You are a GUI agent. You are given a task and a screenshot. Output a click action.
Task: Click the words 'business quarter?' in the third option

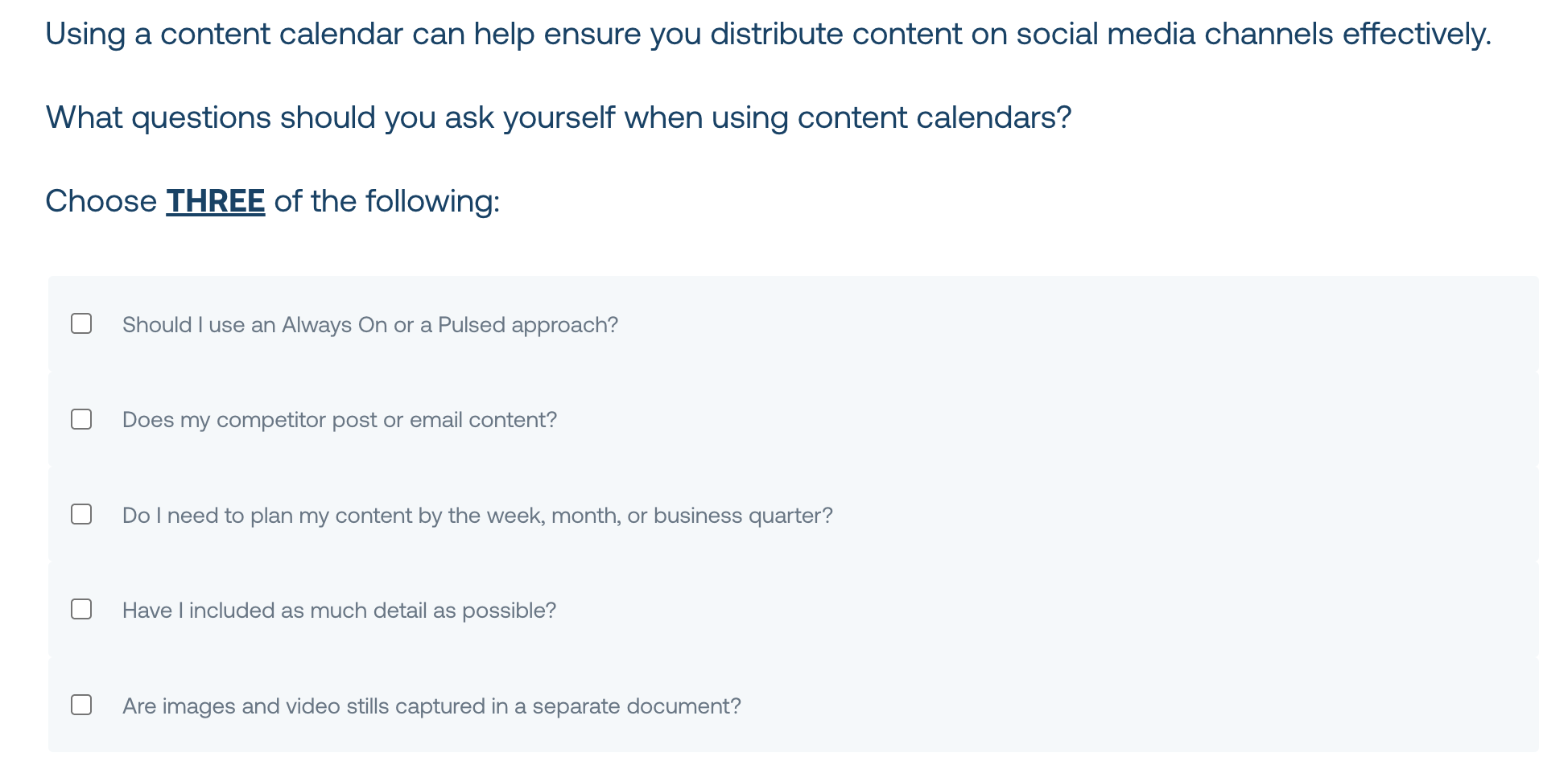(743, 516)
